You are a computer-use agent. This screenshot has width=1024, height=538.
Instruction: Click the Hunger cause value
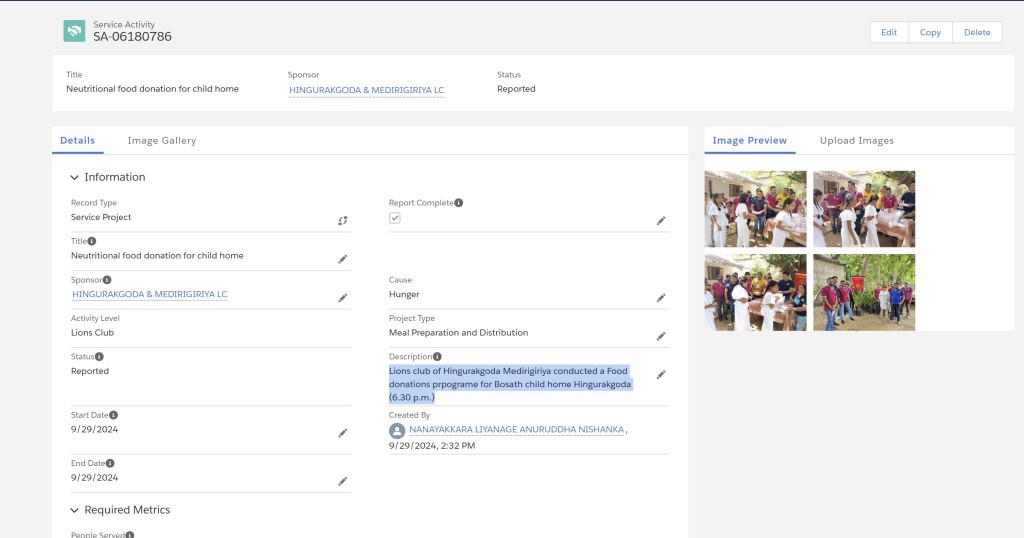tap(404, 294)
